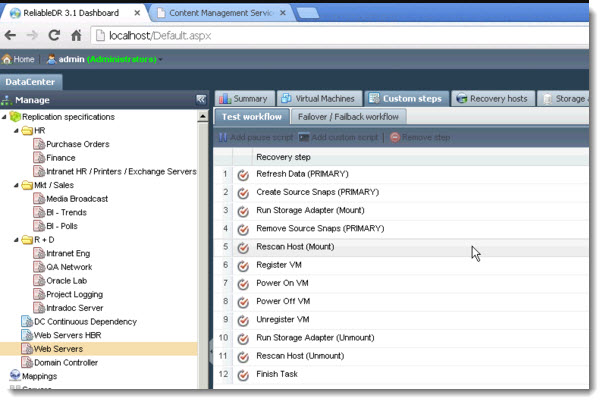Open the Custom steps tab
The height and width of the screenshot is (404, 604).
[406, 99]
